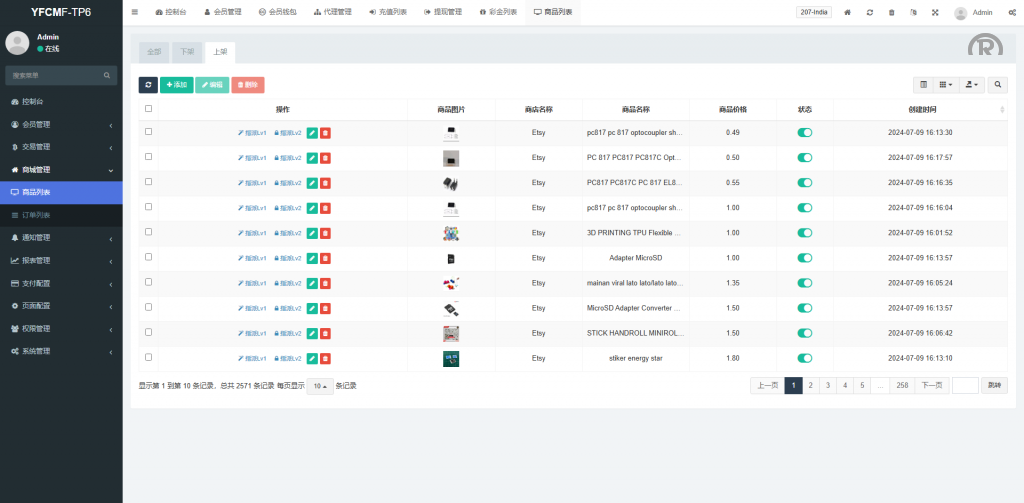
Task: Click the dark refresh button above table
Action: [148, 85]
